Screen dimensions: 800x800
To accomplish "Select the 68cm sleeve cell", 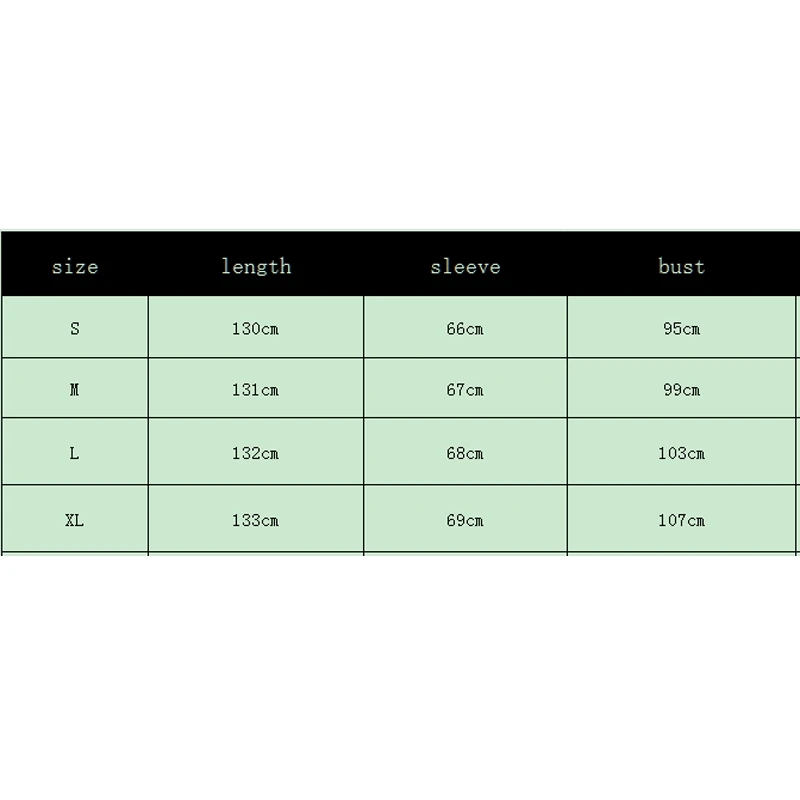I will pyautogui.click(x=465, y=453).
